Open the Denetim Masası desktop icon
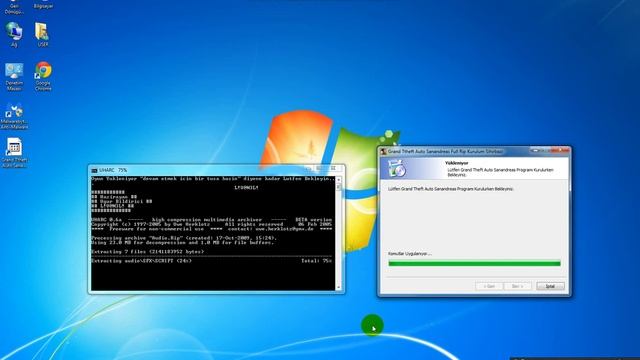The image size is (640, 360). [x=14, y=76]
